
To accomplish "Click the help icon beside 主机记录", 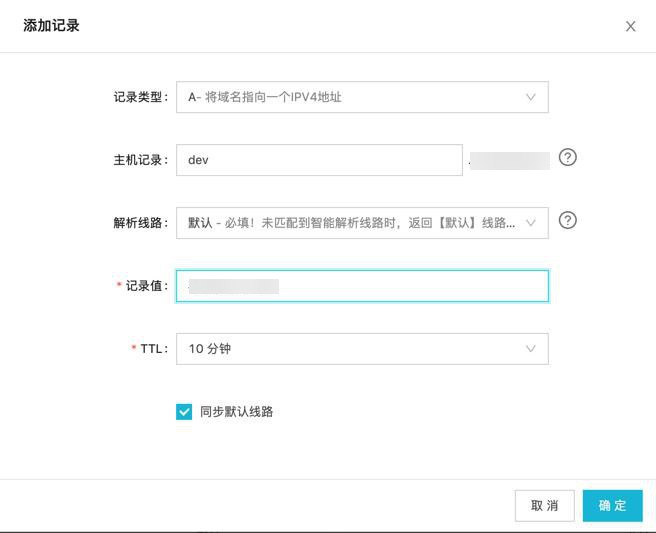I will 568,158.
